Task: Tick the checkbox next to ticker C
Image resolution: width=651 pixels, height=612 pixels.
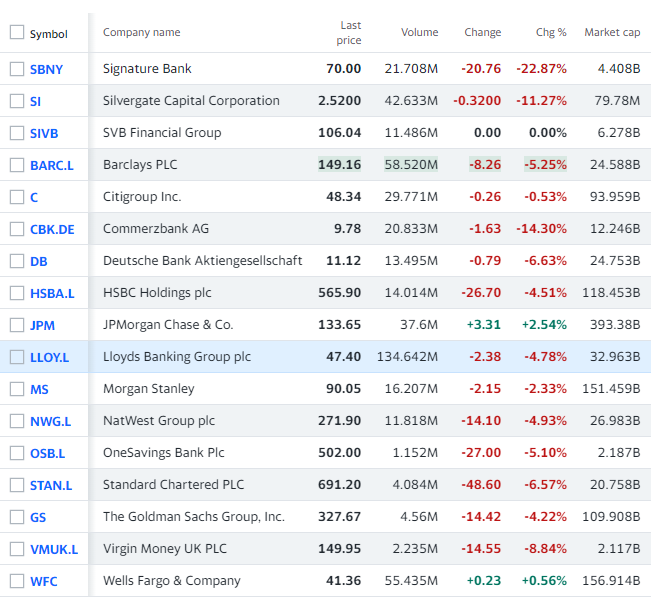Action: tap(17, 197)
